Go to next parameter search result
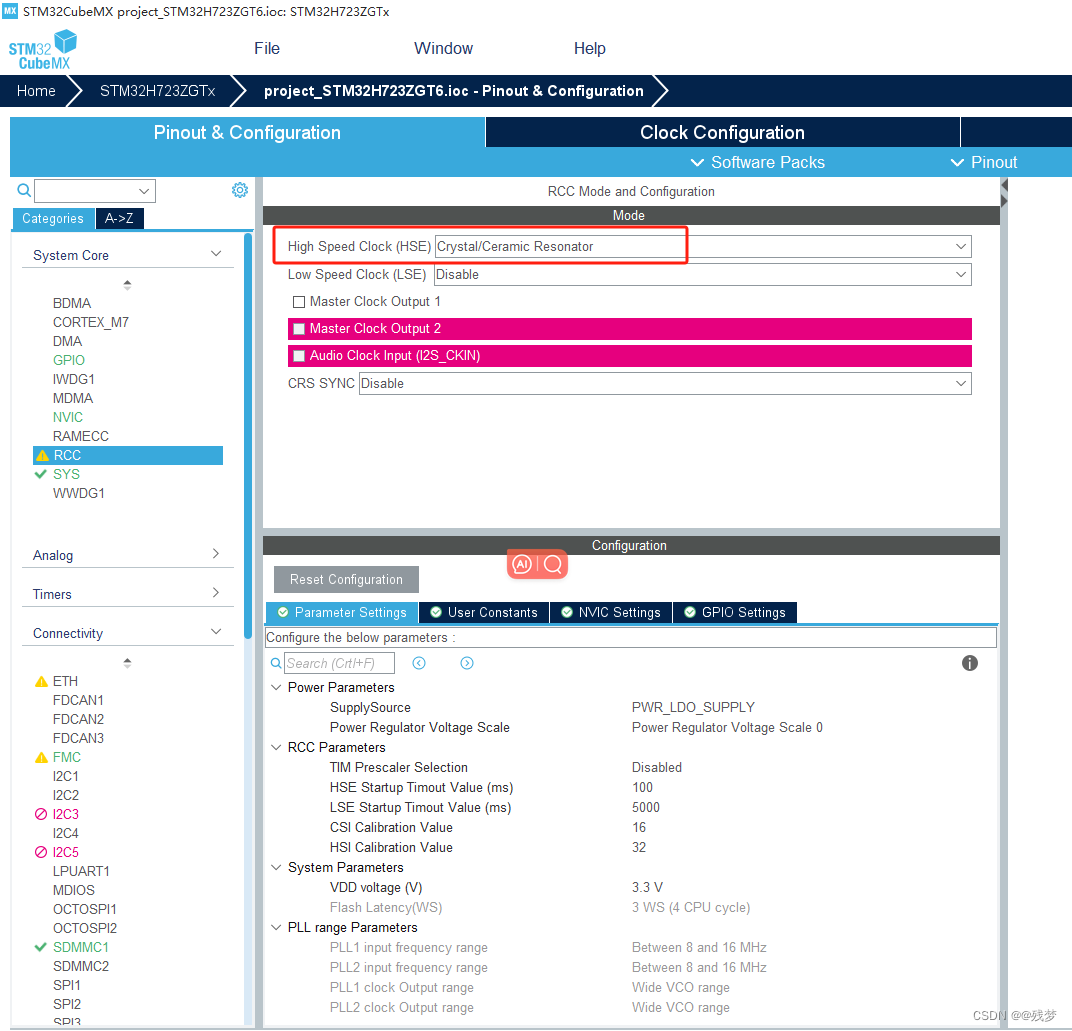1072x1031 pixels. (x=467, y=663)
